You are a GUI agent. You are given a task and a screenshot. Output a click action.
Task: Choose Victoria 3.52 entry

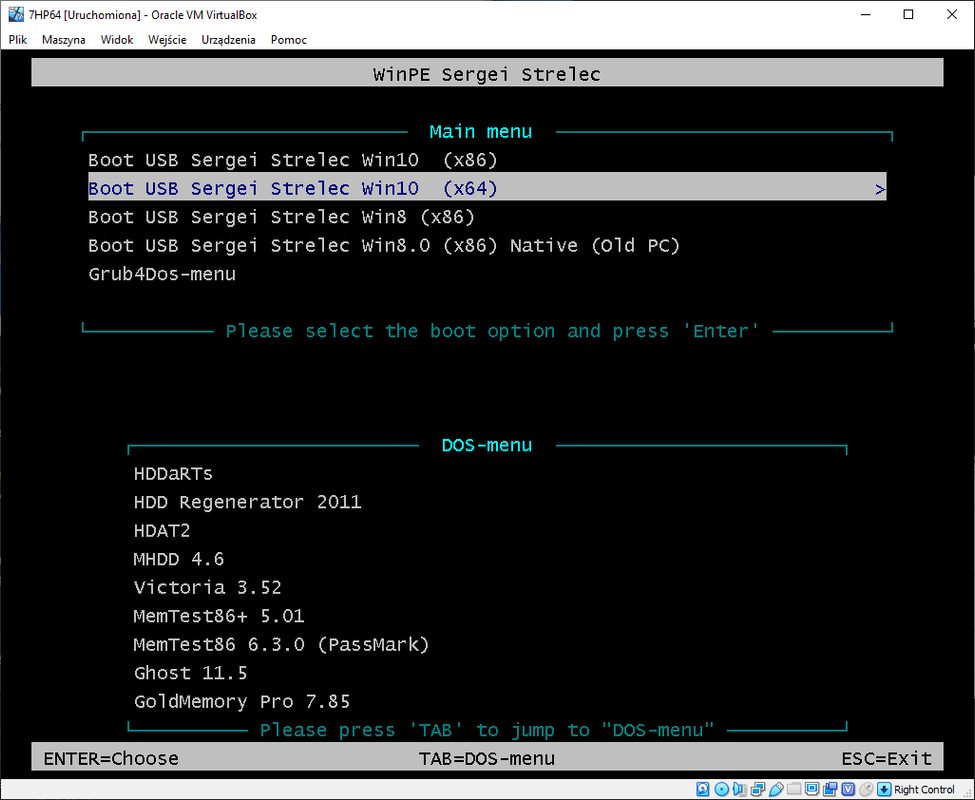[x=208, y=588]
